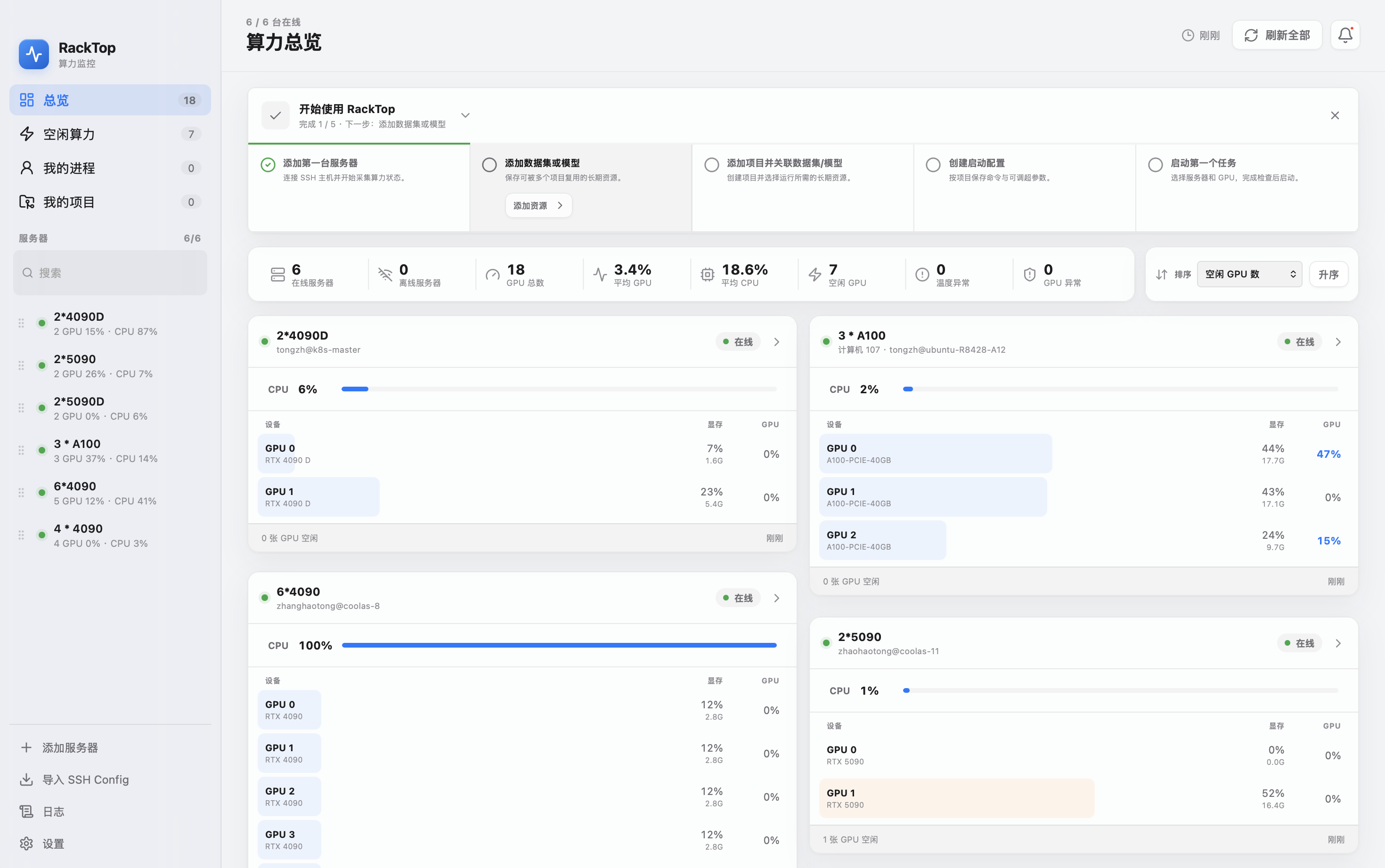Expand the 6*4090 card chevron
This screenshot has height=868, width=1385.
(x=776, y=598)
